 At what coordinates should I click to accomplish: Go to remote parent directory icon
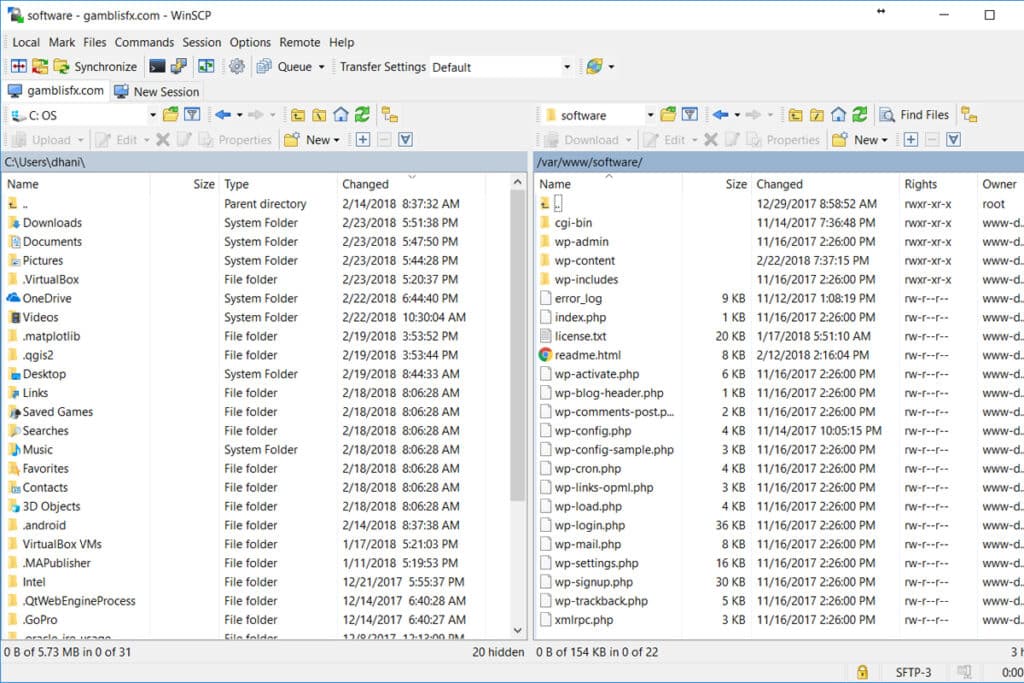[x=795, y=115]
